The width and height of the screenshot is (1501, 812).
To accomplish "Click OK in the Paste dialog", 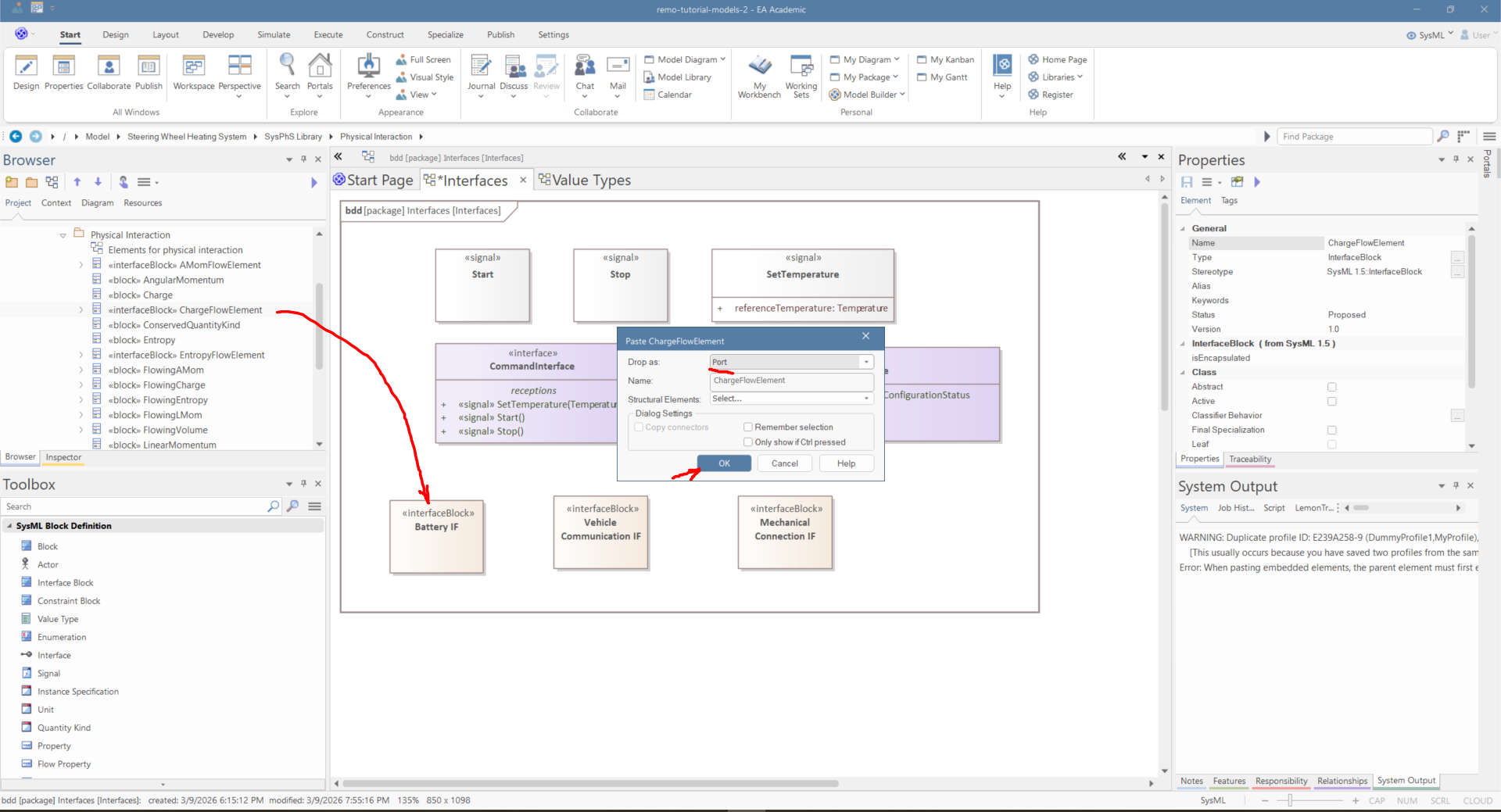I will (724, 463).
